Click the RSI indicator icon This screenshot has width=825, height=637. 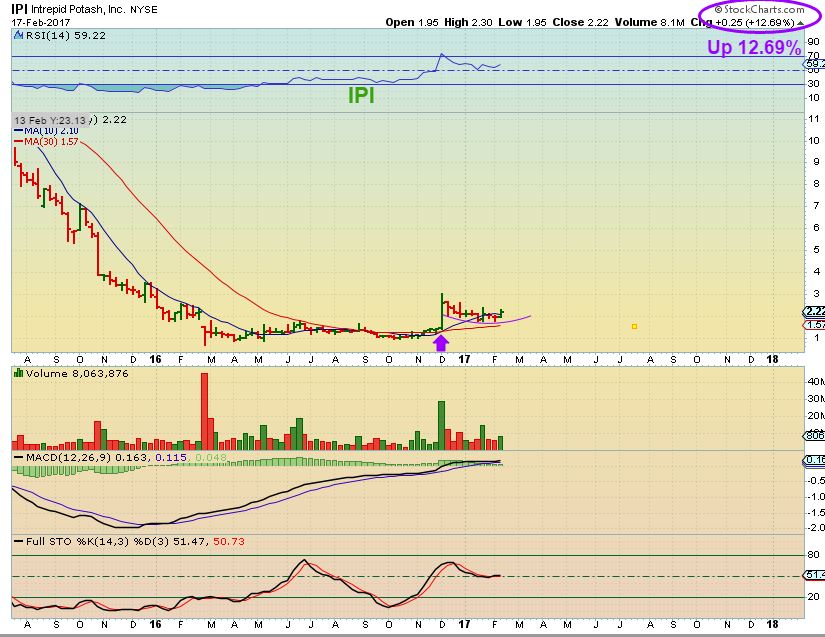tap(18, 35)
